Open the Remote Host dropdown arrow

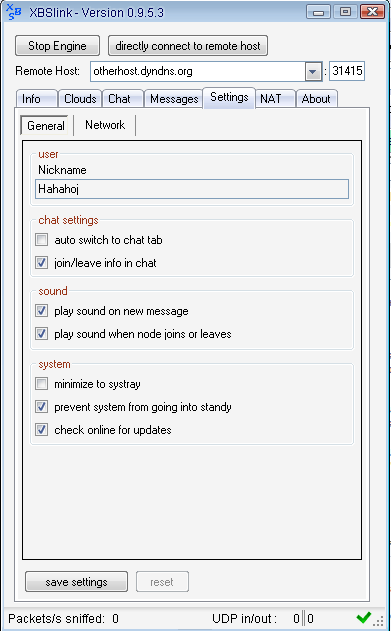314,72
